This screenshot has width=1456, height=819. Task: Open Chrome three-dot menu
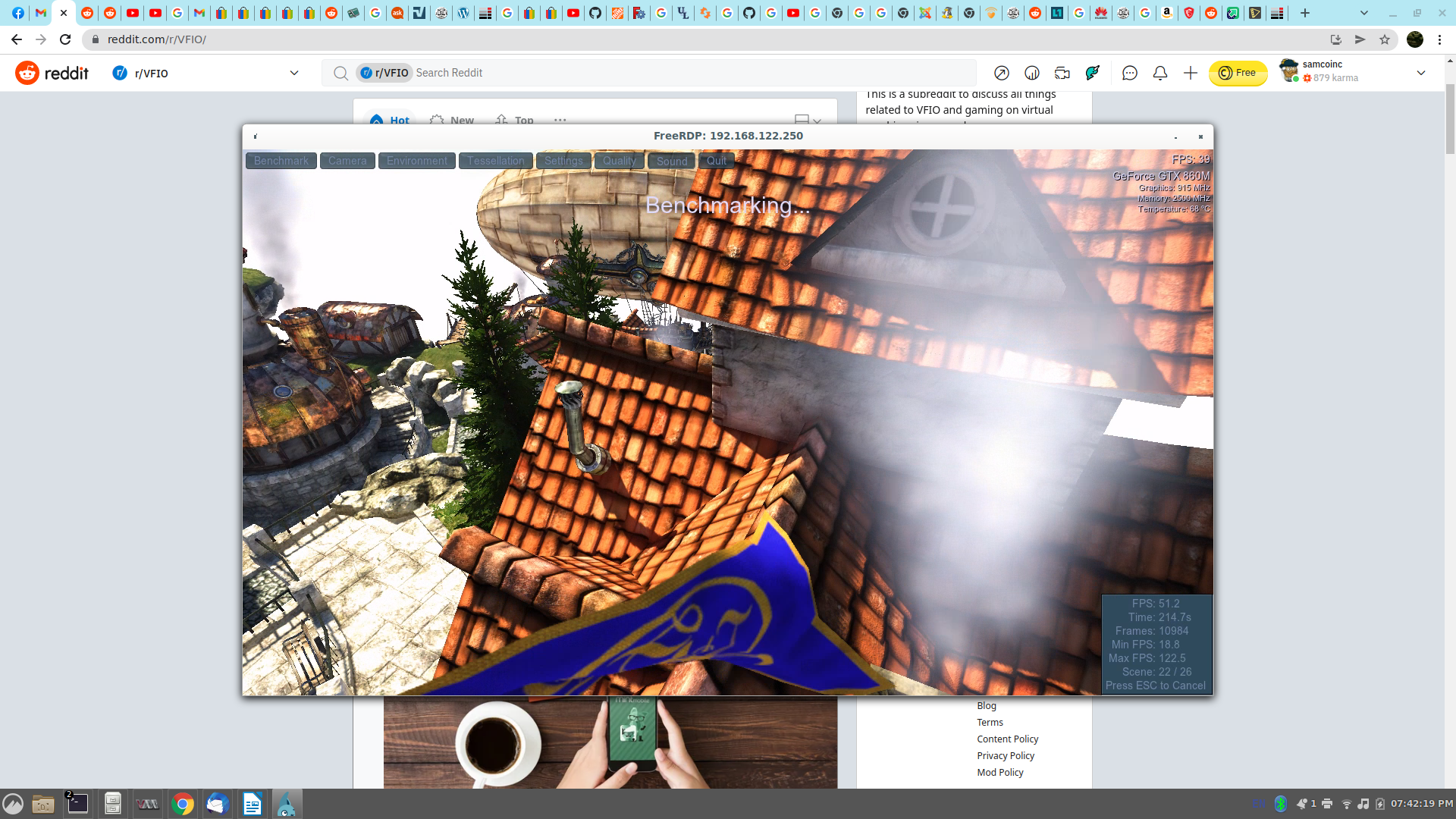pos(1440,39)
